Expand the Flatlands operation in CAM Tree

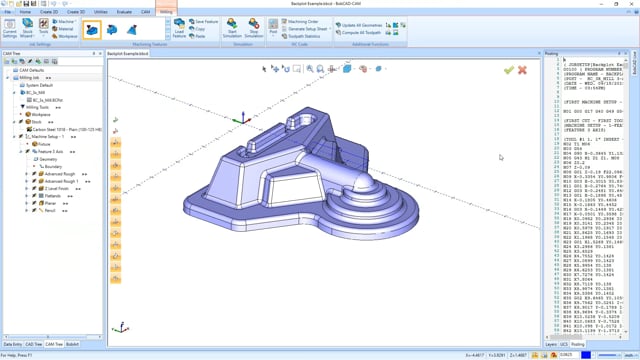[x=27, y=196]
